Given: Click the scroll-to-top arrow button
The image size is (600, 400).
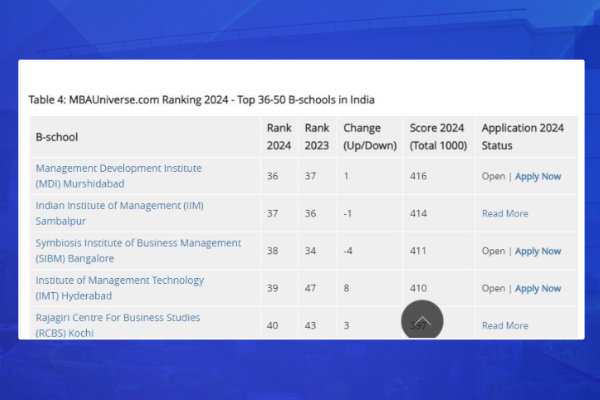Looking at the screenshot, I should pos(422,320).
